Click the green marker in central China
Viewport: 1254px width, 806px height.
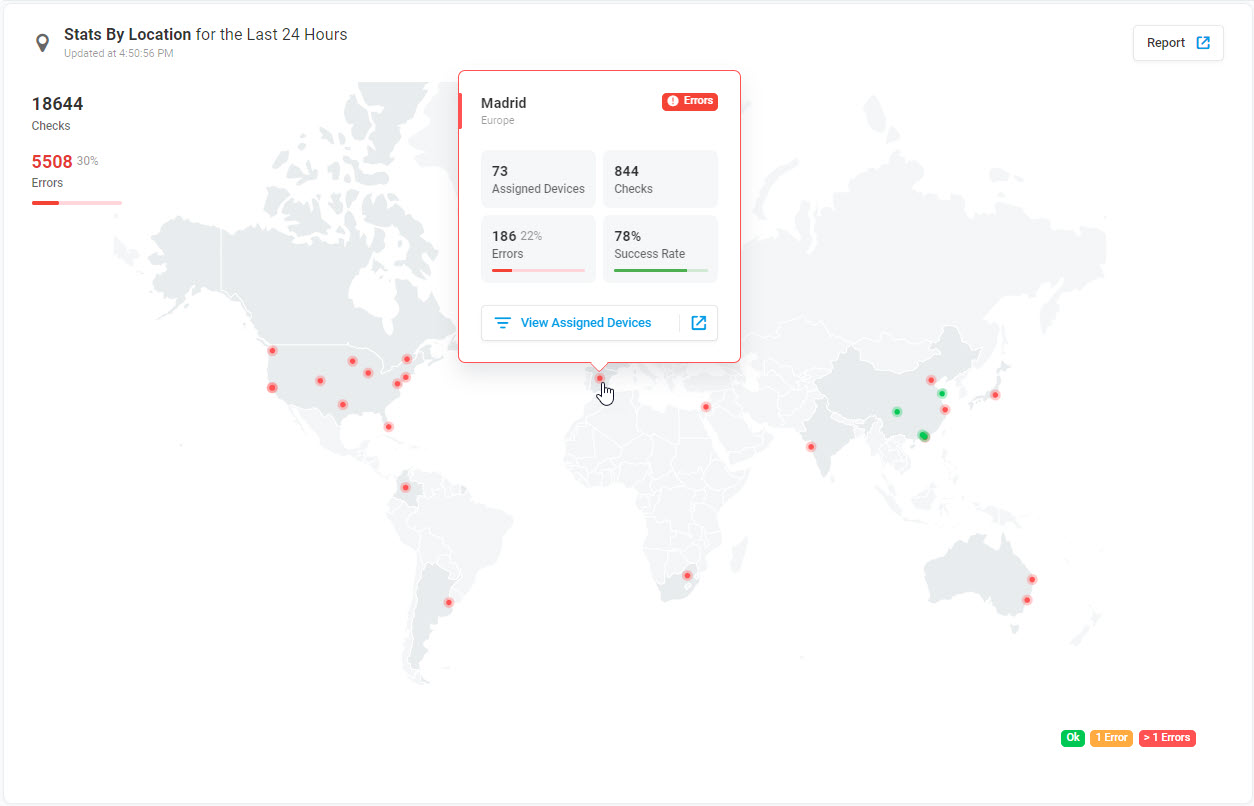[x=897, y=411]
